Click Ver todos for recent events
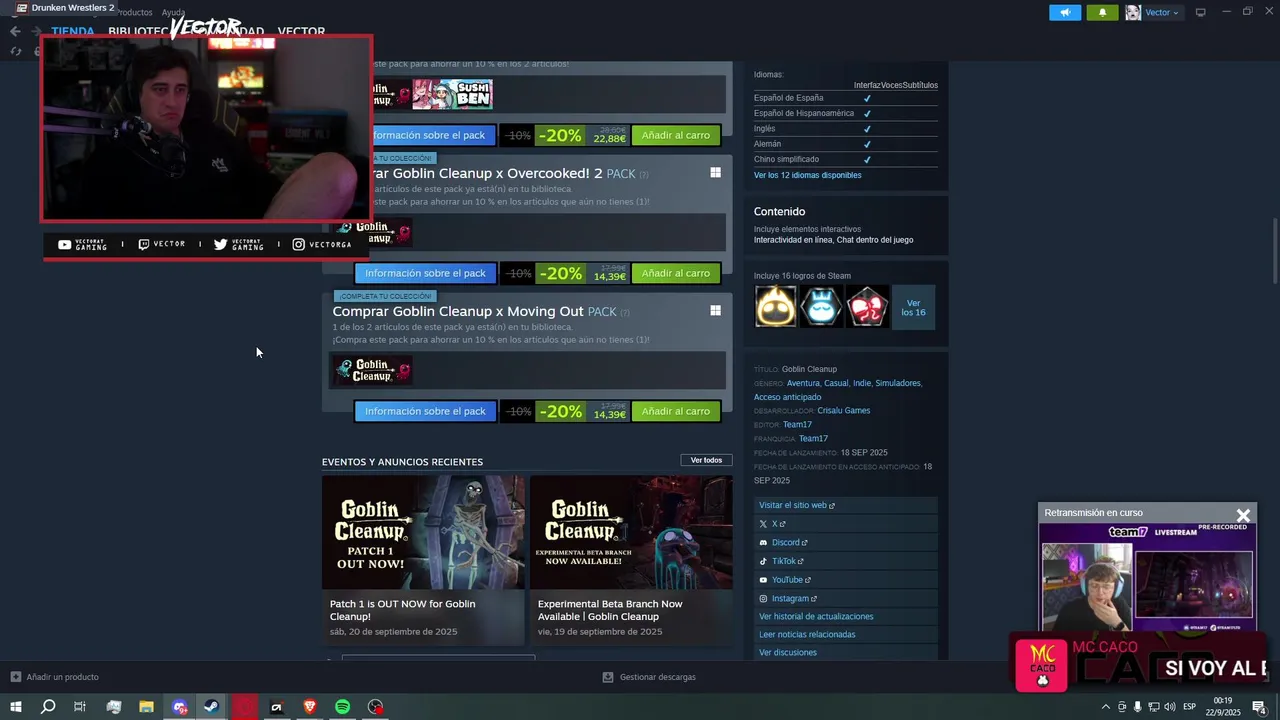This screenshot has height=720, width=1280. pyautogui.click(x=706, y=460)
